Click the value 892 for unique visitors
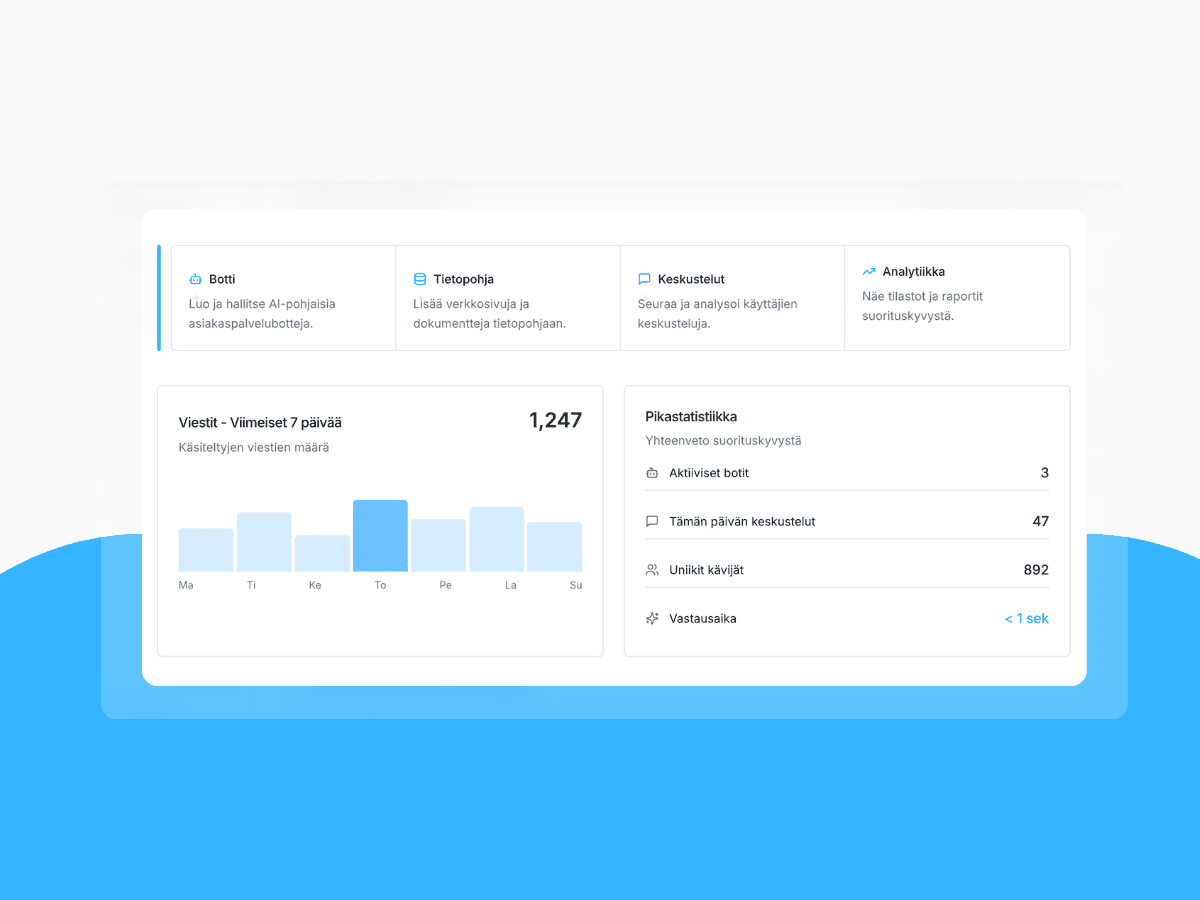The height and width of the screenshot is (900, 1200). 1036,570
